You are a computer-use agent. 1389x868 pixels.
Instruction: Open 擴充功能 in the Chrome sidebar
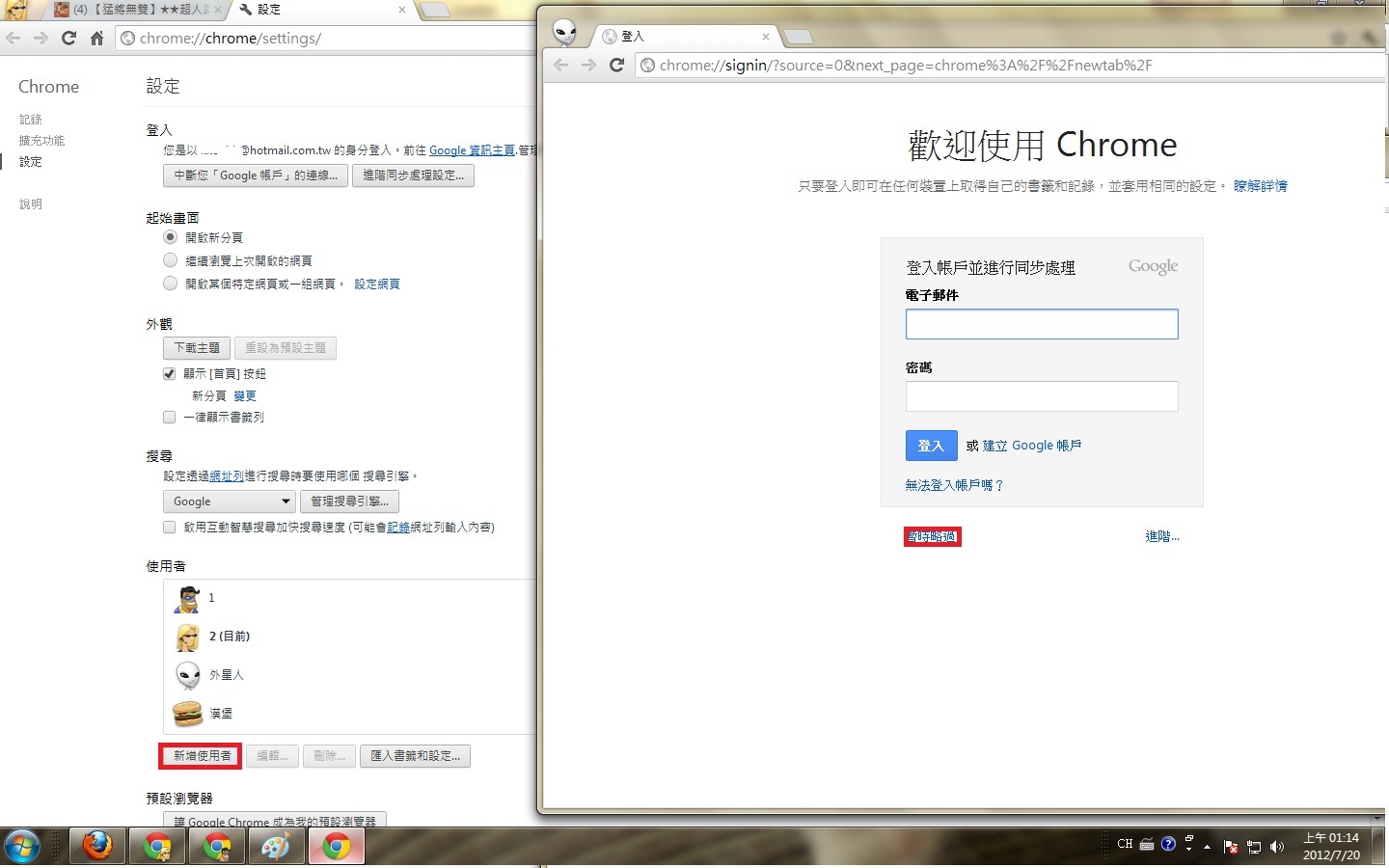41,140
